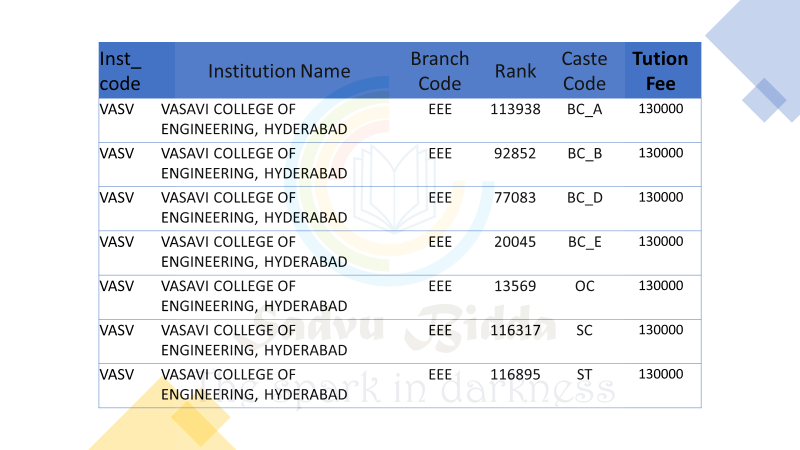Click the 130000 fee in the BC_D row

[x=661, y=197]
